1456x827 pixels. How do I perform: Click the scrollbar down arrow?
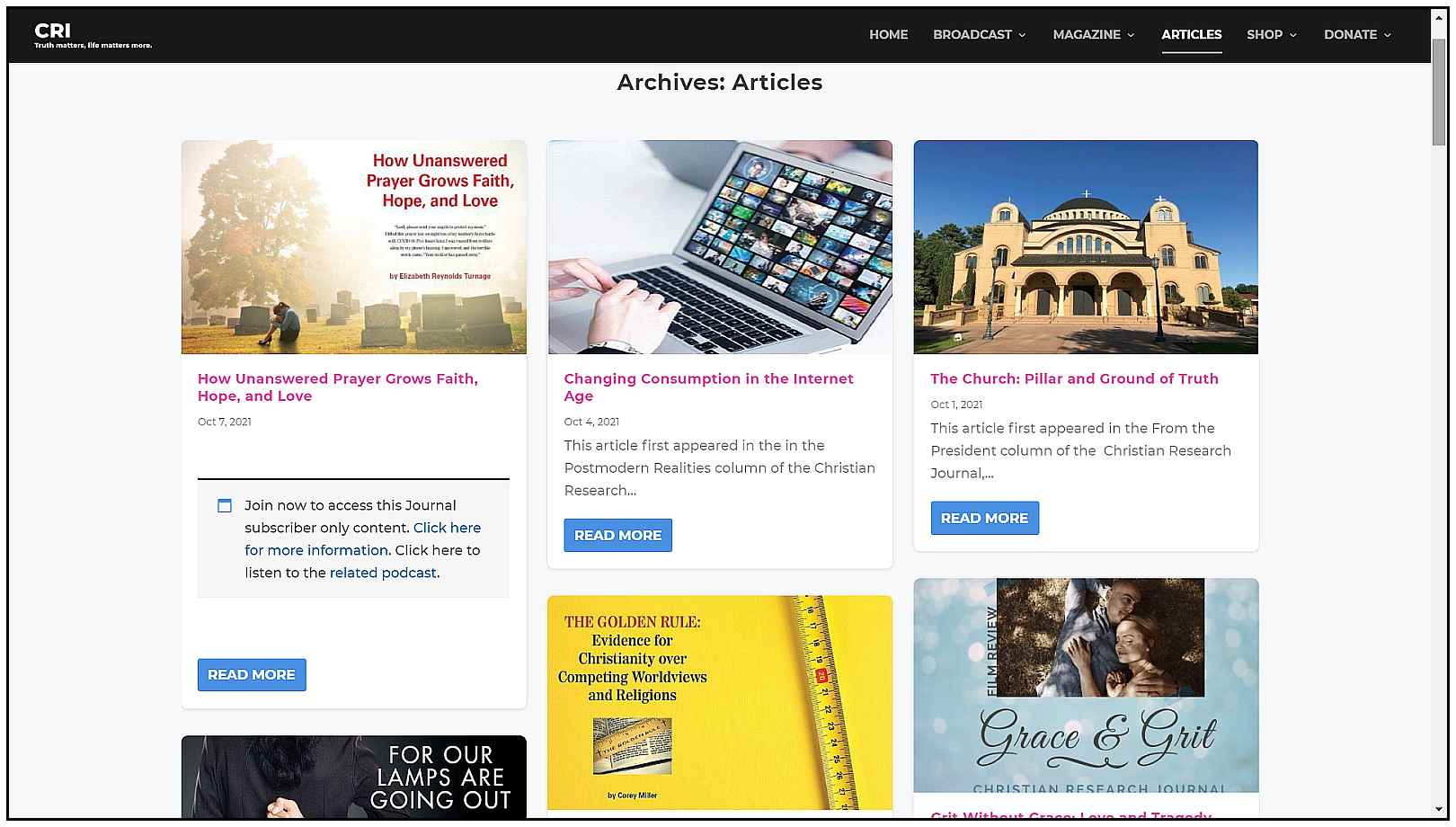(x=1439, y=810)
